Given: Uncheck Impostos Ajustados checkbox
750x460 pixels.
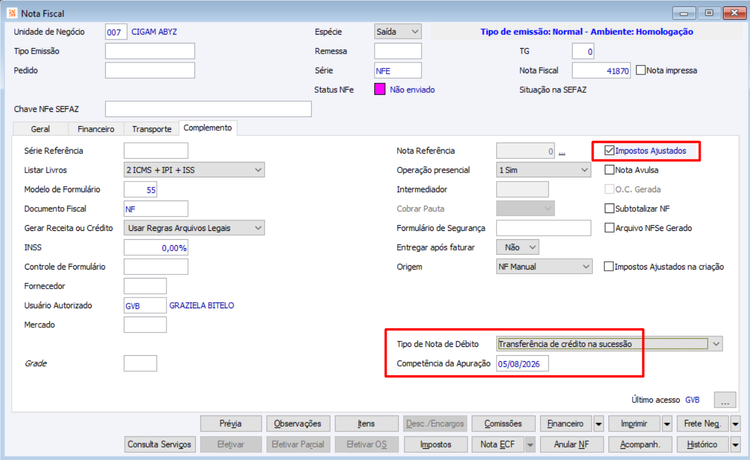Looking at the screenshot, I should point(609,151).
